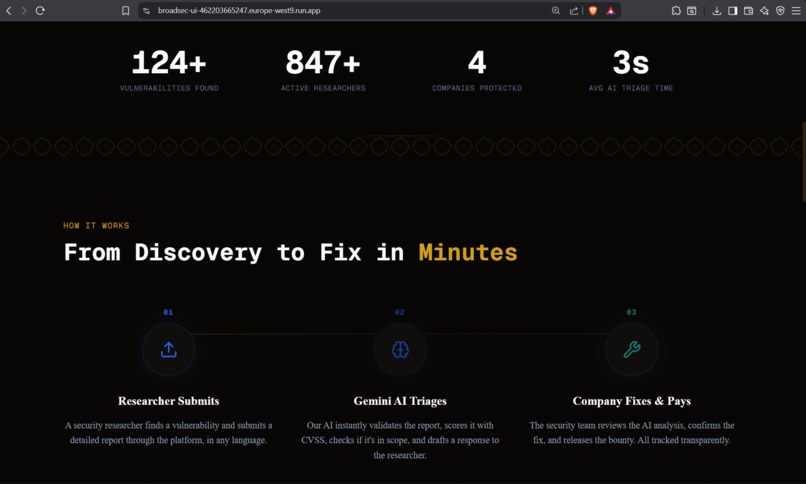The image size is (806, 484).
Task: Toggle the browser sidebar panel
Action: pyautogui.click(x=732, y=10)
